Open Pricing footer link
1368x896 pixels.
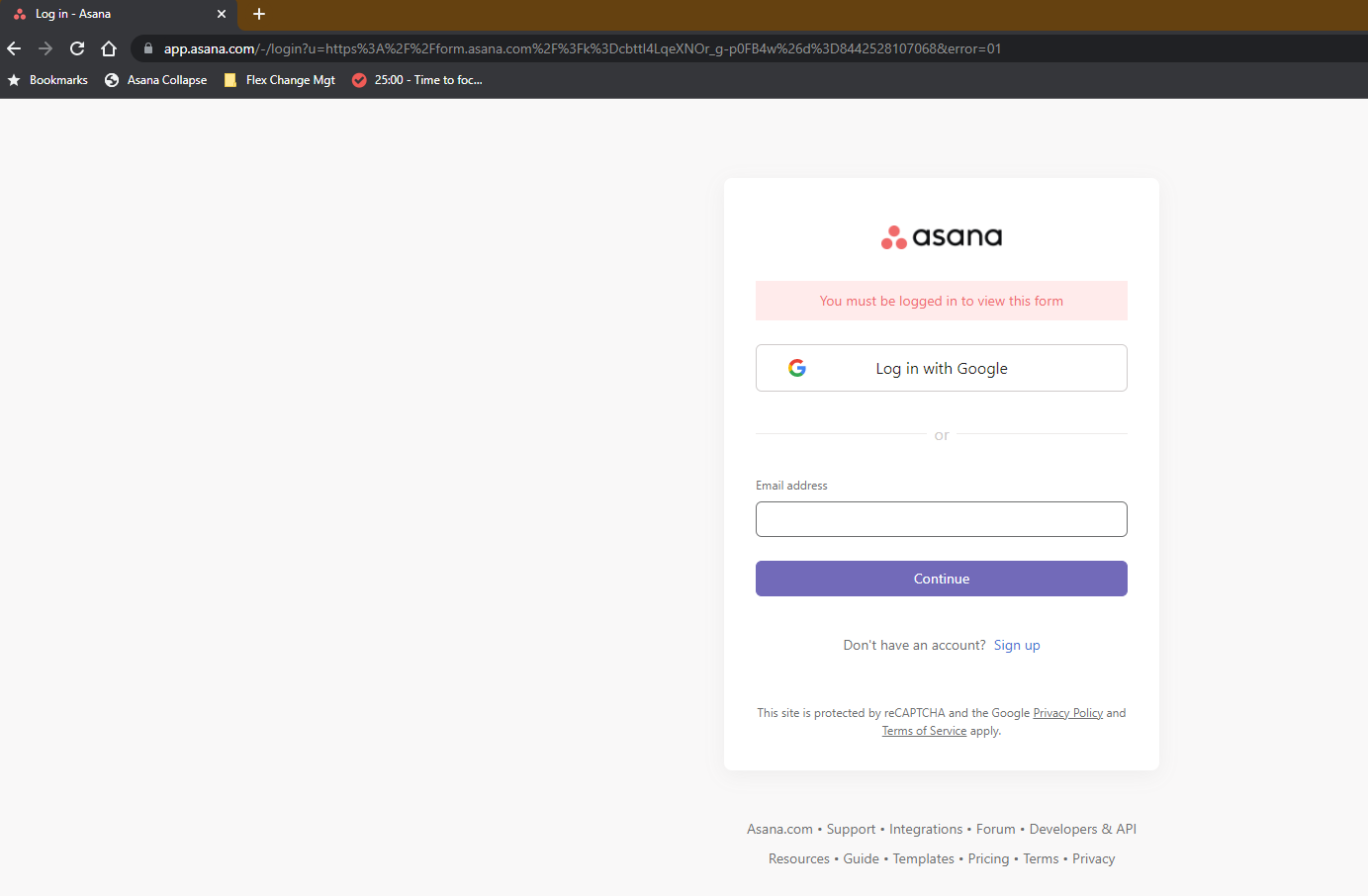(x=988, y=858)
